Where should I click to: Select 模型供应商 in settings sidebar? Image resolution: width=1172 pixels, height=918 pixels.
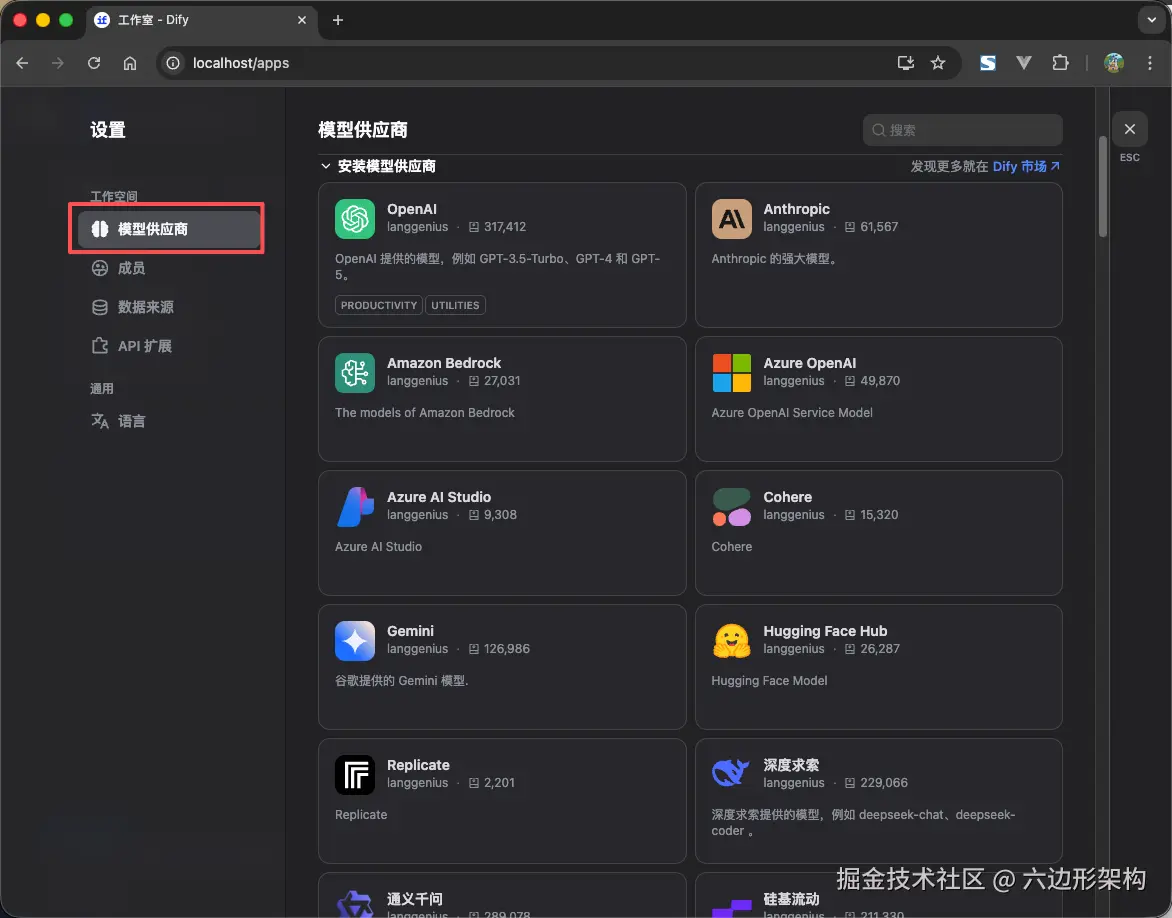[x=169, y=229]
